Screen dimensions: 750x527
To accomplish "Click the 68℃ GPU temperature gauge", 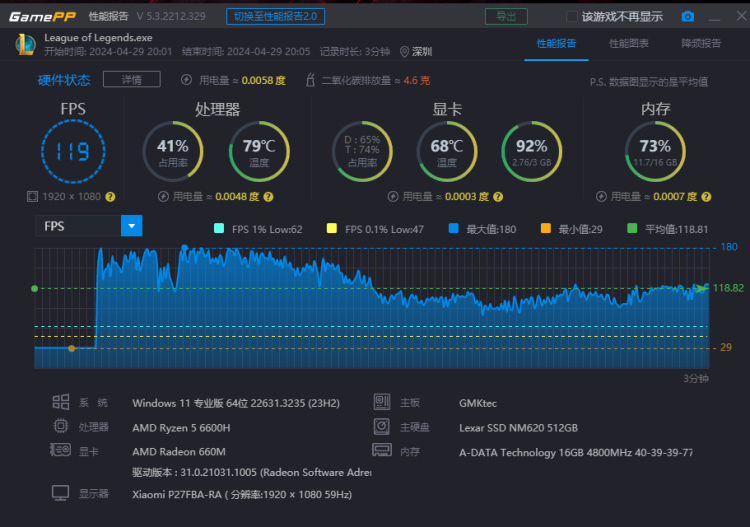I will click(447, 151).
